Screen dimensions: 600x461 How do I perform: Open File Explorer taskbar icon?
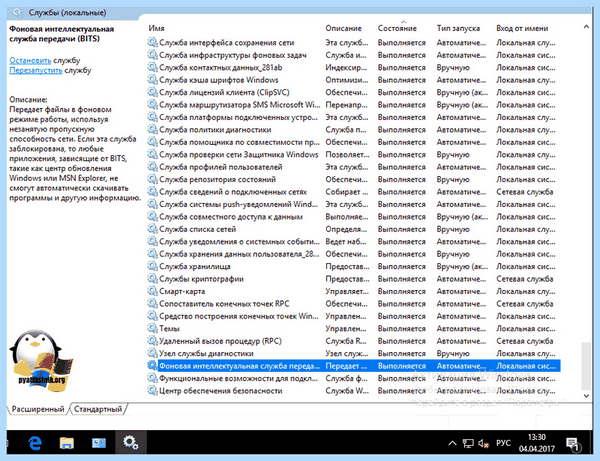(67, 443)
